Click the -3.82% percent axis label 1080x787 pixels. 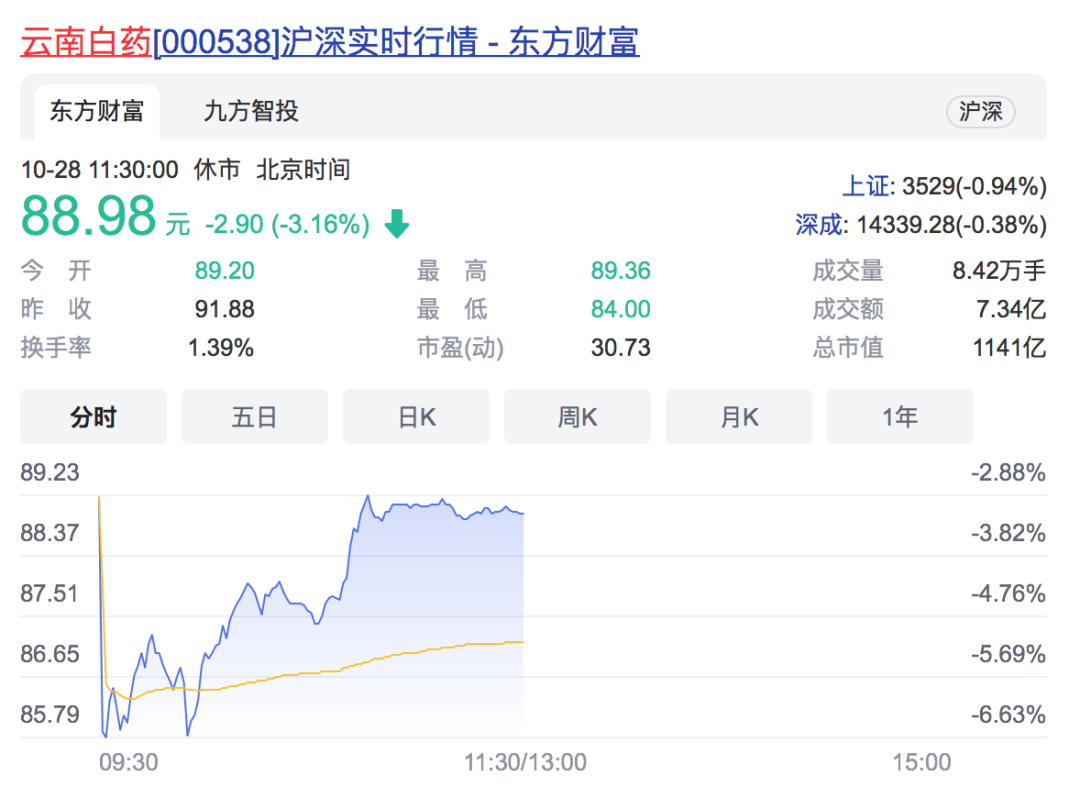tap(1008, 533)
